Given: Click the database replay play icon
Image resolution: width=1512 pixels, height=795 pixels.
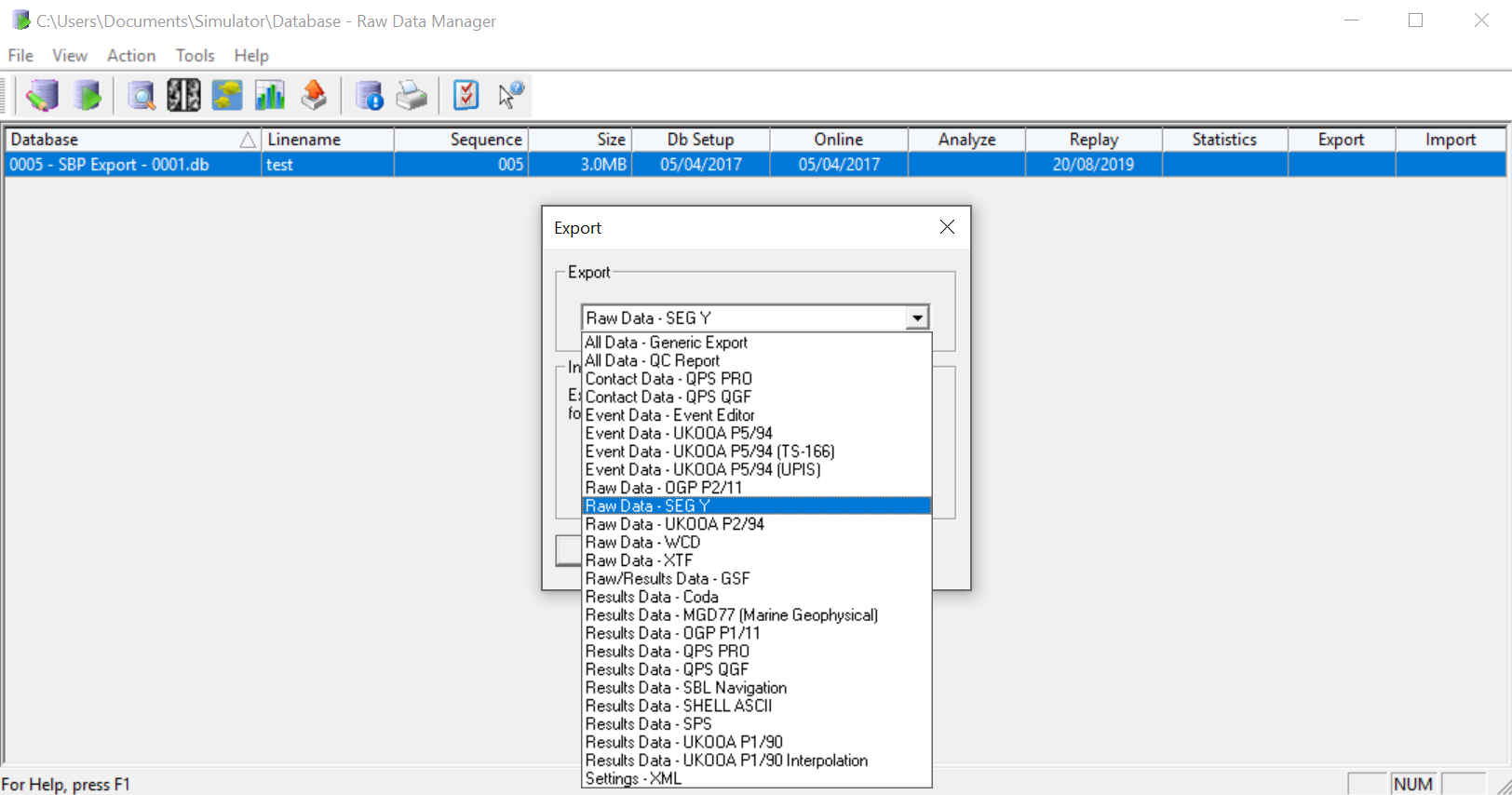Looking at the screenshot, I should (x=88, y=95).
